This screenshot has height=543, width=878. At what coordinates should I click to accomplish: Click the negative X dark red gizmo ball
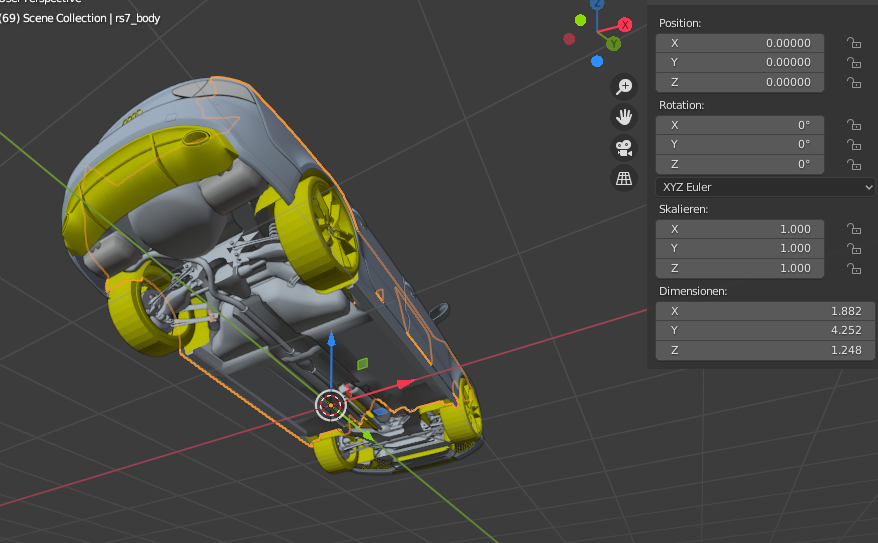569,39
